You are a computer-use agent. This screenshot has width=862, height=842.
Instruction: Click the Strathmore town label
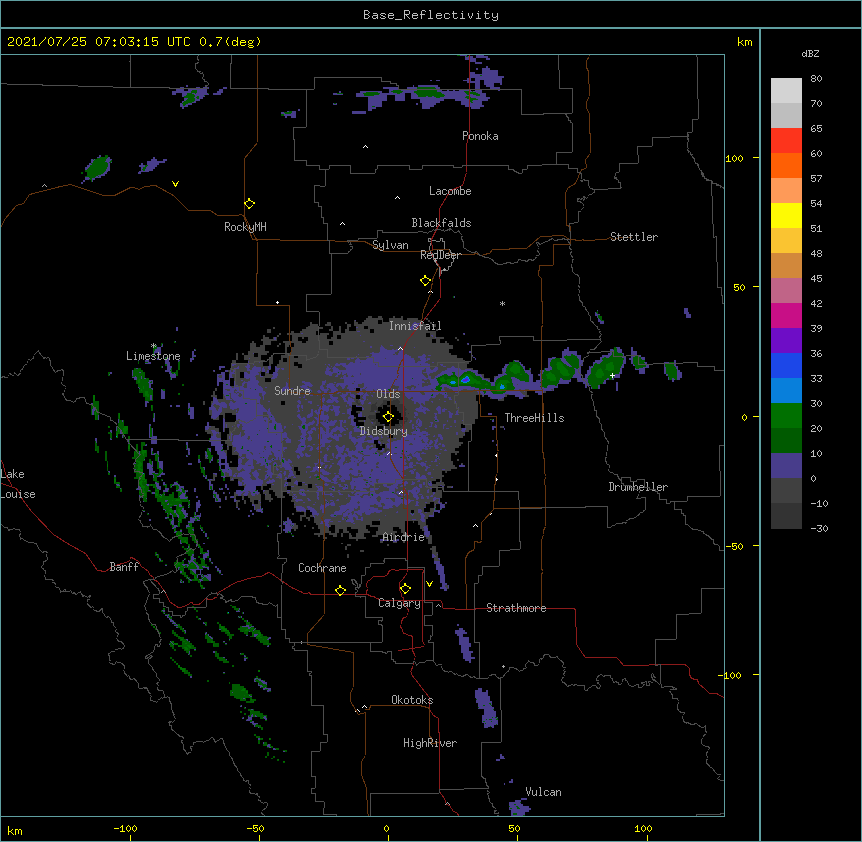click(x=516, y=608)
